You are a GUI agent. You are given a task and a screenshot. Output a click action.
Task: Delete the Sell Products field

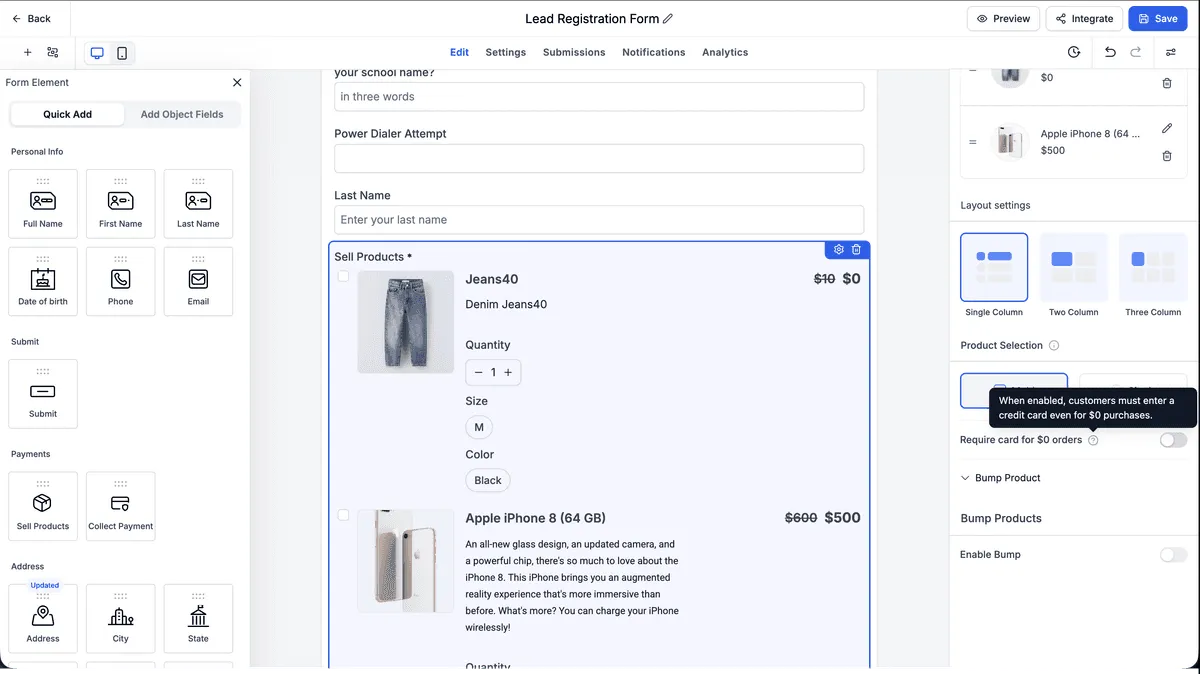[857, 249]
